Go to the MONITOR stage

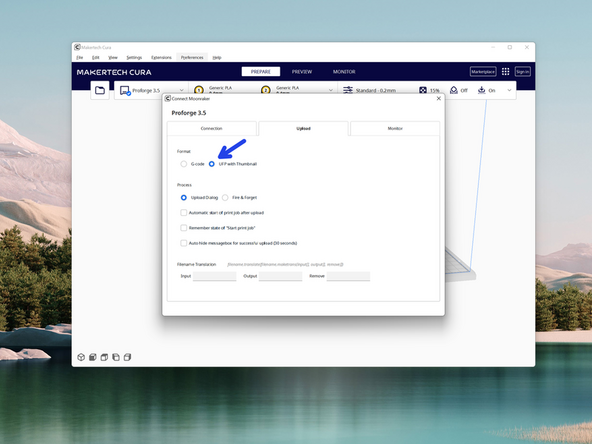point(344,71)
